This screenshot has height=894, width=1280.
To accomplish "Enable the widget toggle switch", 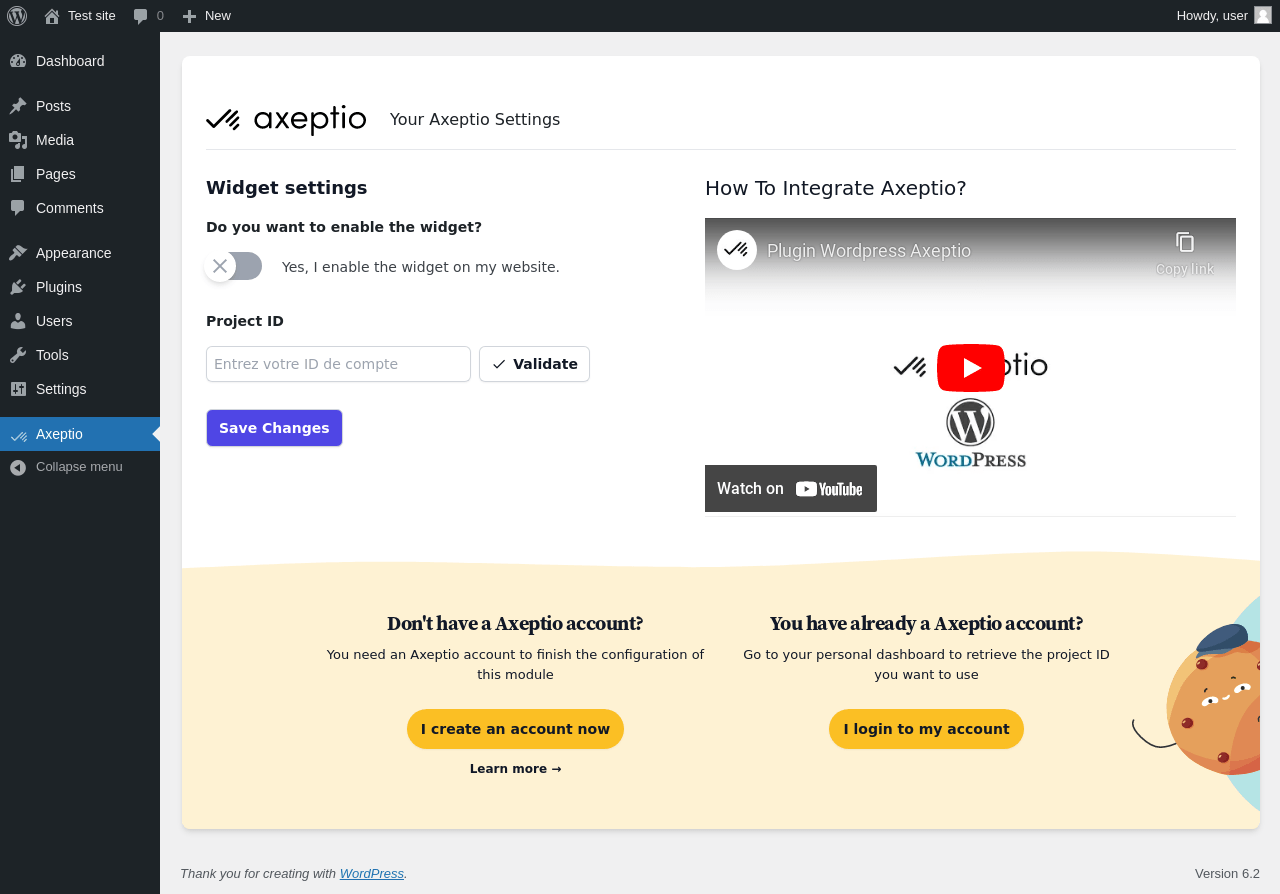I will tap(234, 266).
